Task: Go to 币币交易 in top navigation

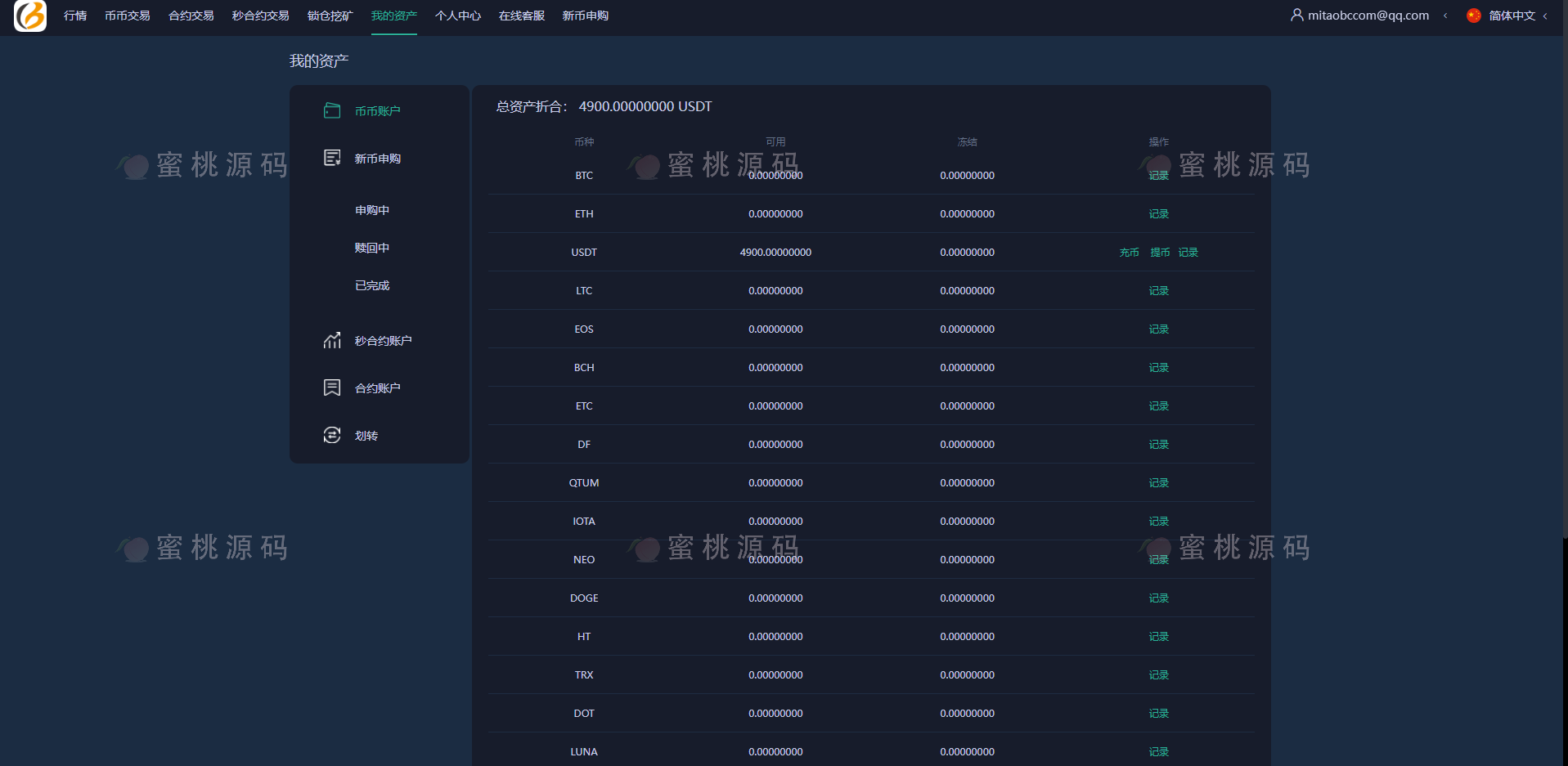Action: tap(127, 16)
